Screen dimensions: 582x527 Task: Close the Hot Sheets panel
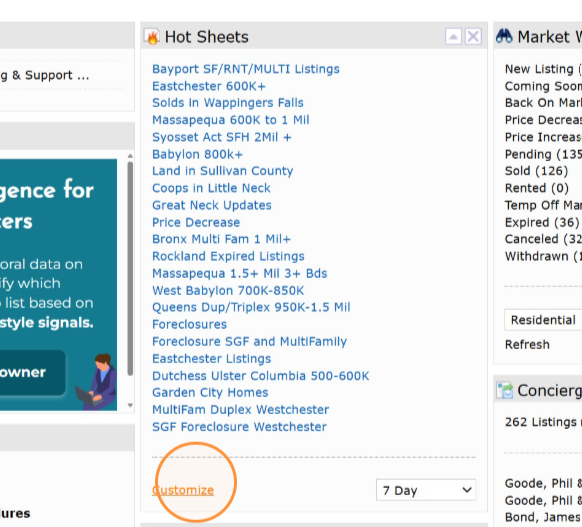click(x=473, y=37)
